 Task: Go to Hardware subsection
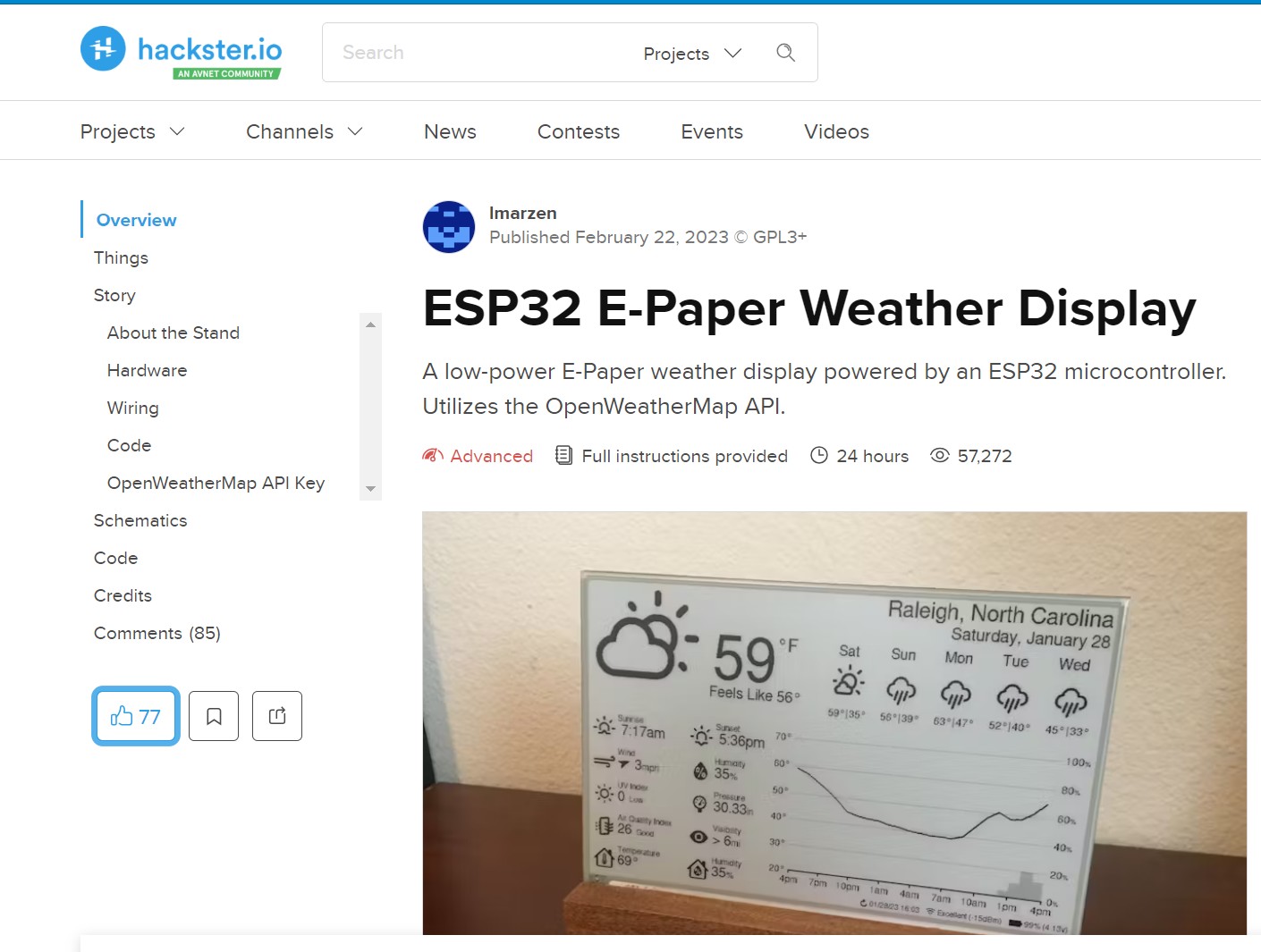click(147, 370)
